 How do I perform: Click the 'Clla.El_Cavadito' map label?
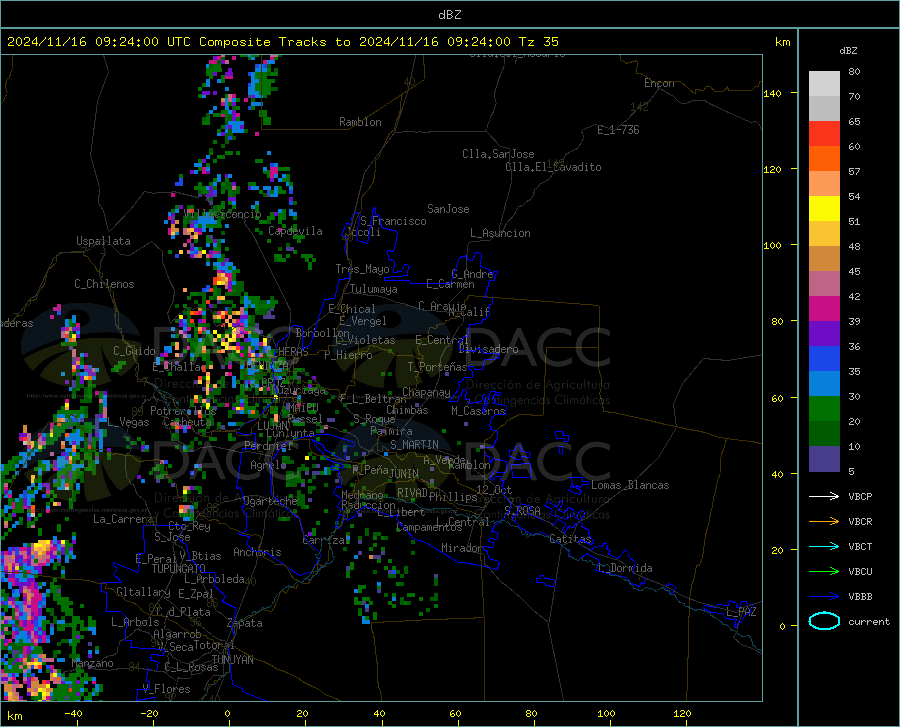click(x=553, y=167)
